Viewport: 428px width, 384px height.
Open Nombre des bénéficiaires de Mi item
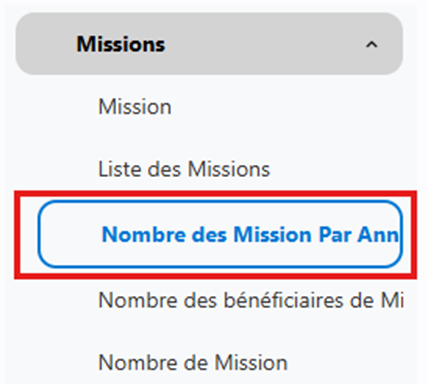[251, 300]
